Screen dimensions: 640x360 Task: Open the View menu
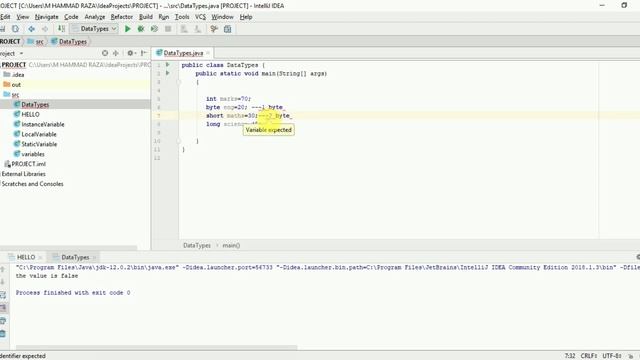click(22, 17)
